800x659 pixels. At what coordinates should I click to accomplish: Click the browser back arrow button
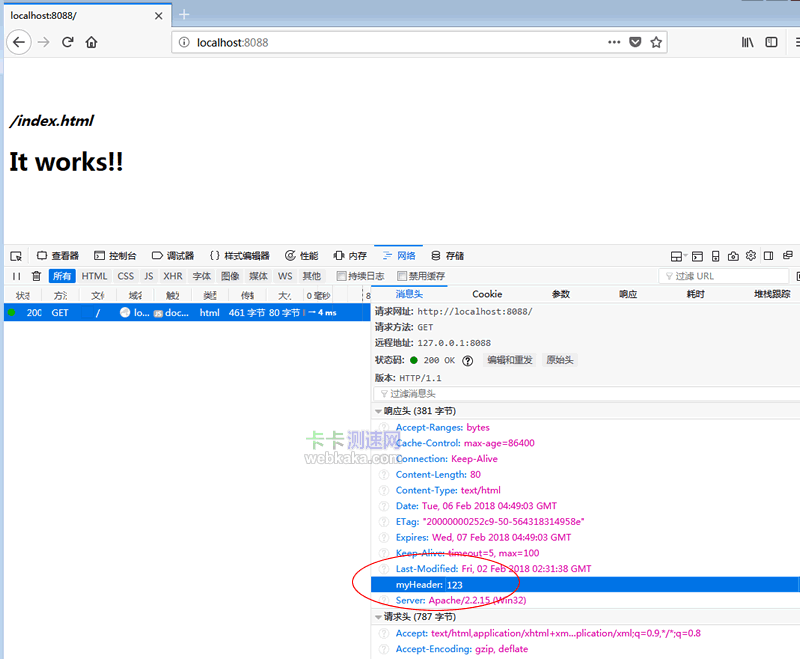coord(18,42)
